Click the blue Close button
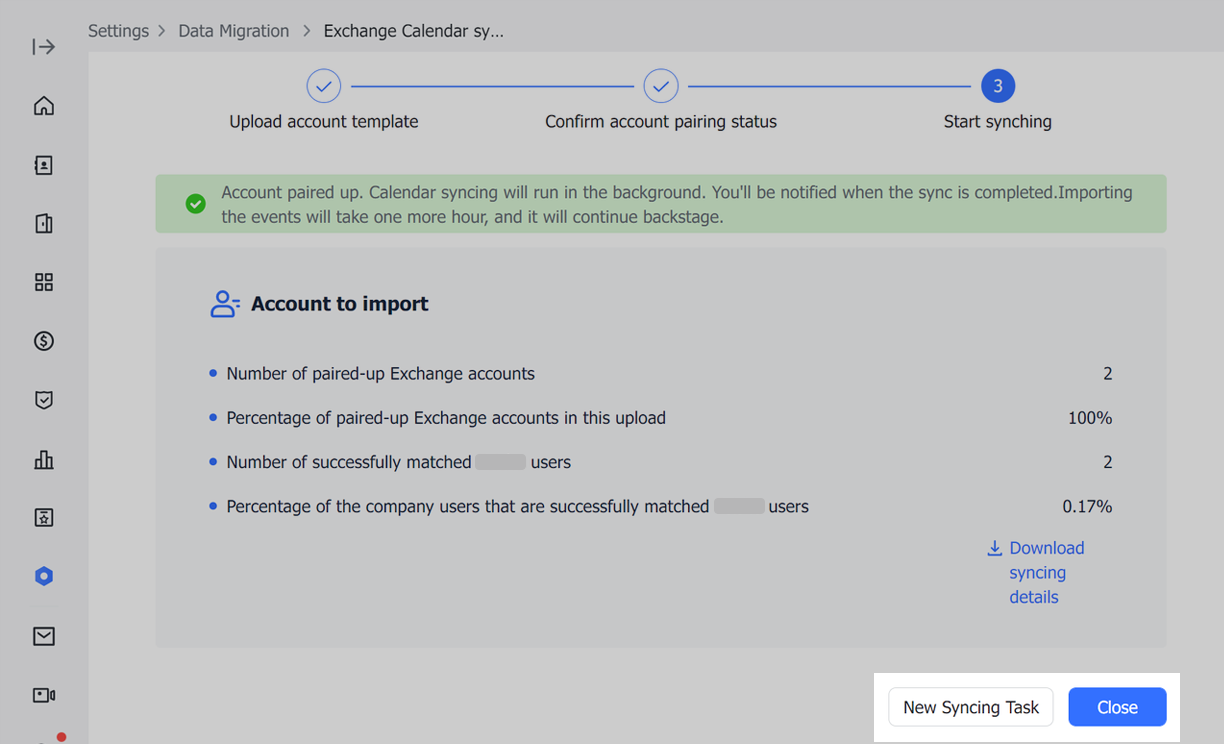Image resolution: width=1224 pixels, height=744 pixels. point(1117,707)
